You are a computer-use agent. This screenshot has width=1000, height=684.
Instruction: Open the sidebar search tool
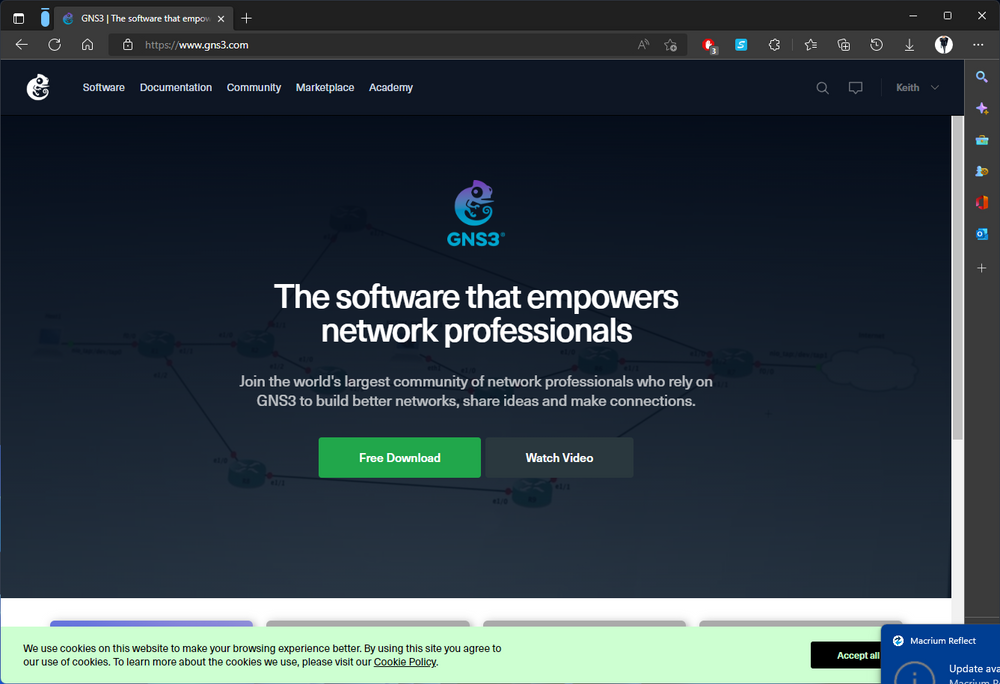coord(981,76)
